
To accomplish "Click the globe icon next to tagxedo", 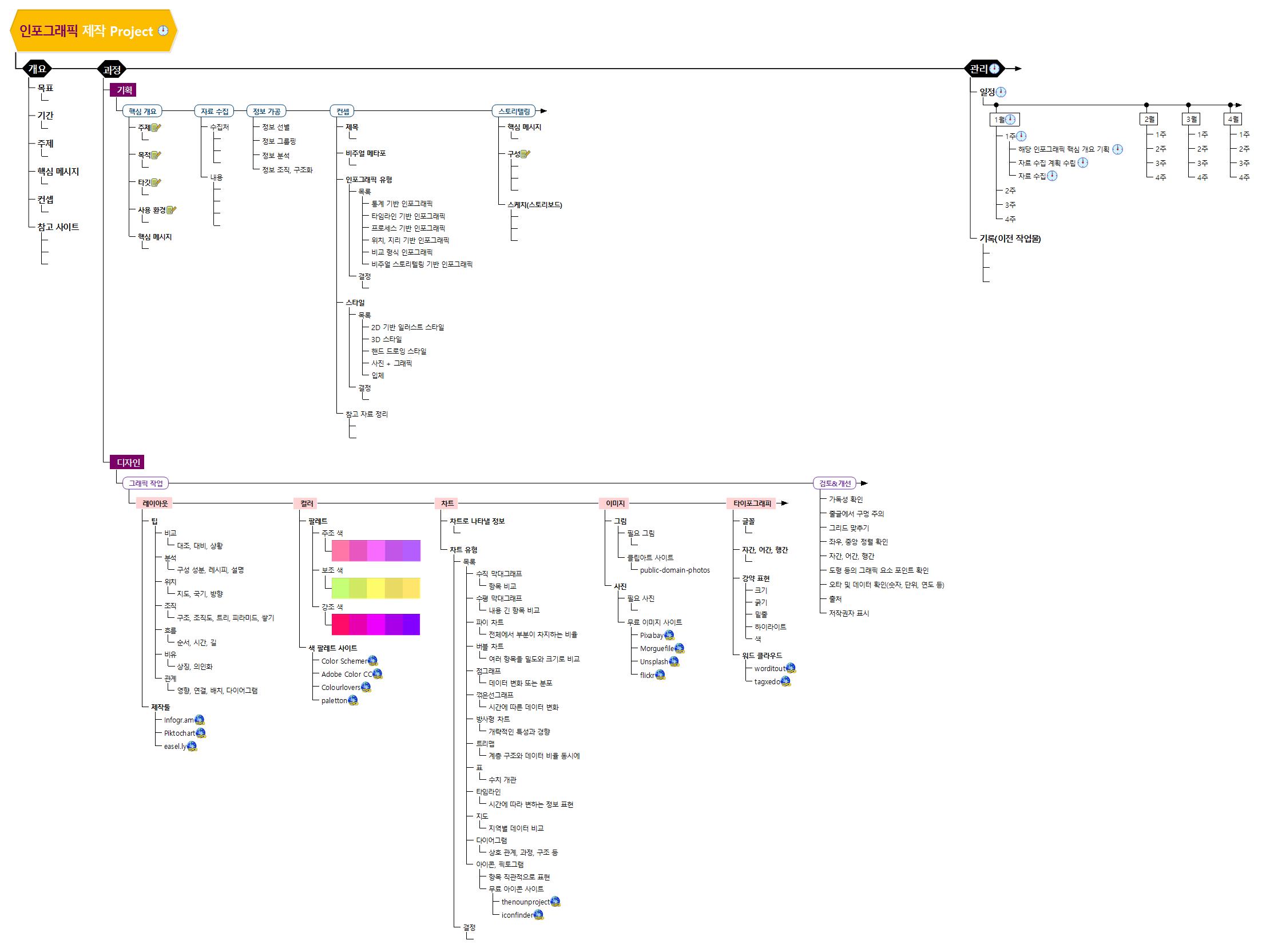I will coord(786,681).
